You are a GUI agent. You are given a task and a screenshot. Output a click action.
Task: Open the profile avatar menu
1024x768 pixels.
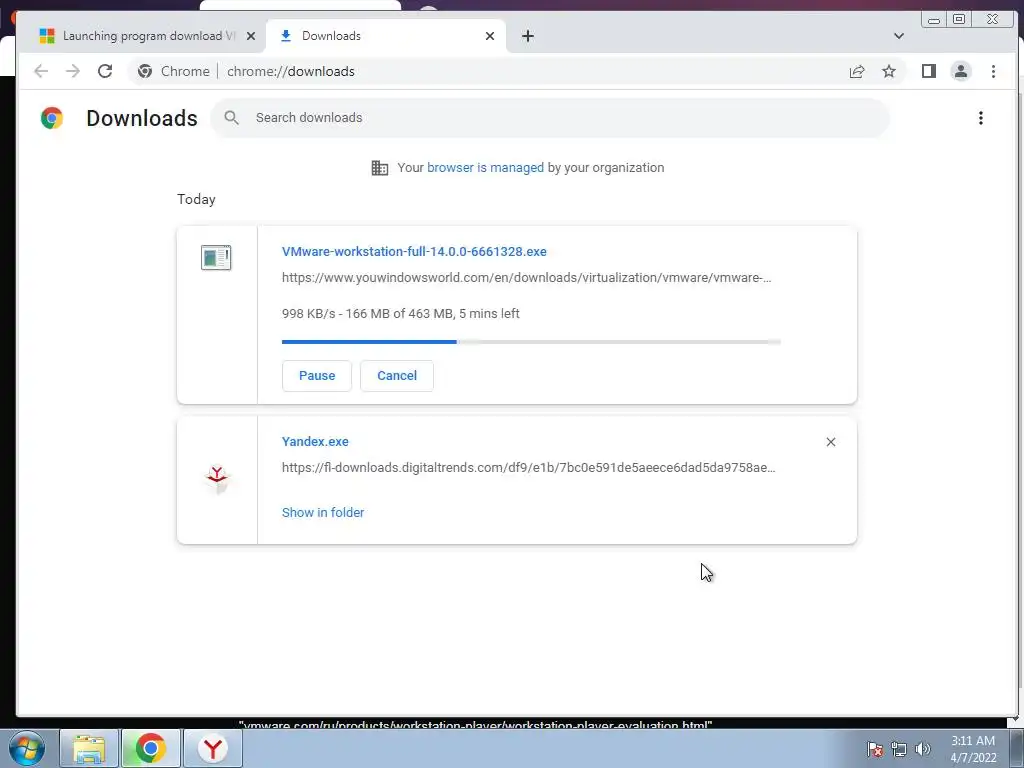click(x=961, y=71)
